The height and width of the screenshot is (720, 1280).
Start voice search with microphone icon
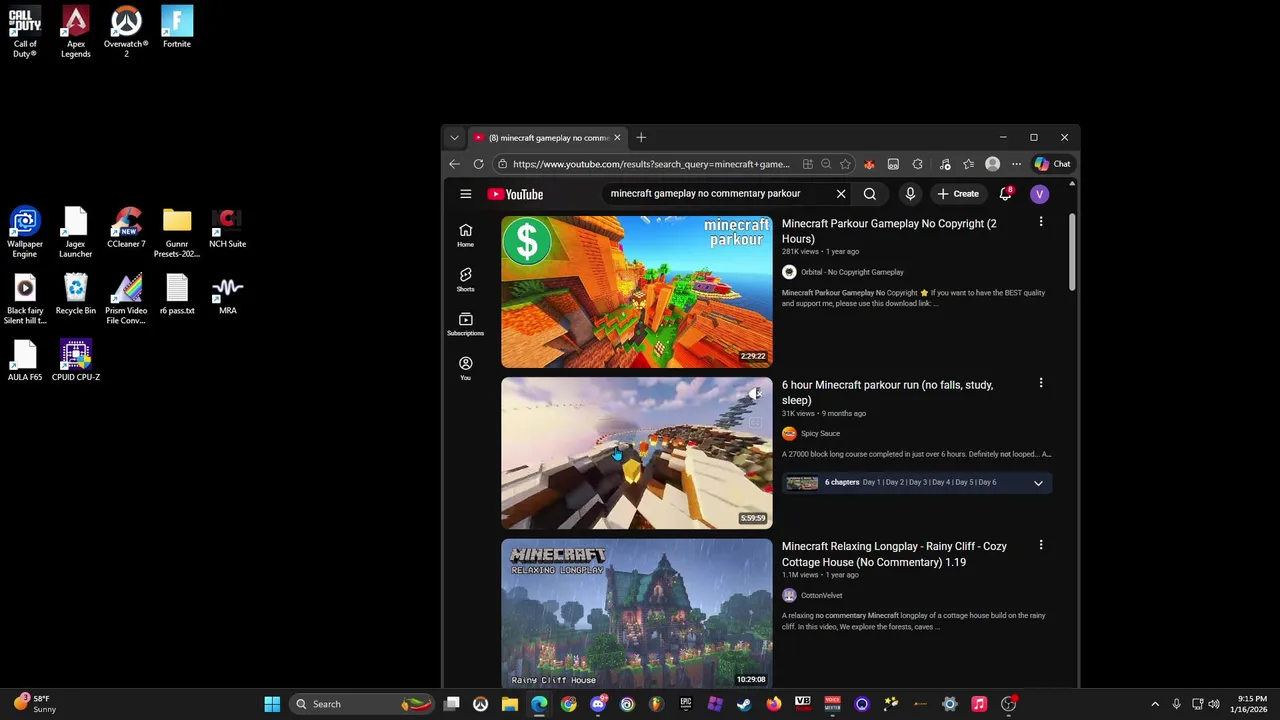(910, 194)
